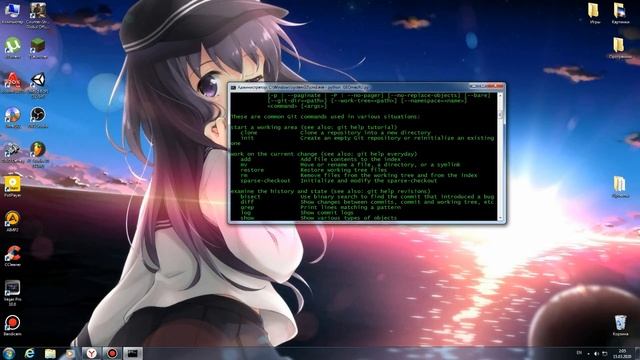This screenshot has width=640, height=360.
Task: Switch to the command prompt taskbar button
Action: pos(133,353)
